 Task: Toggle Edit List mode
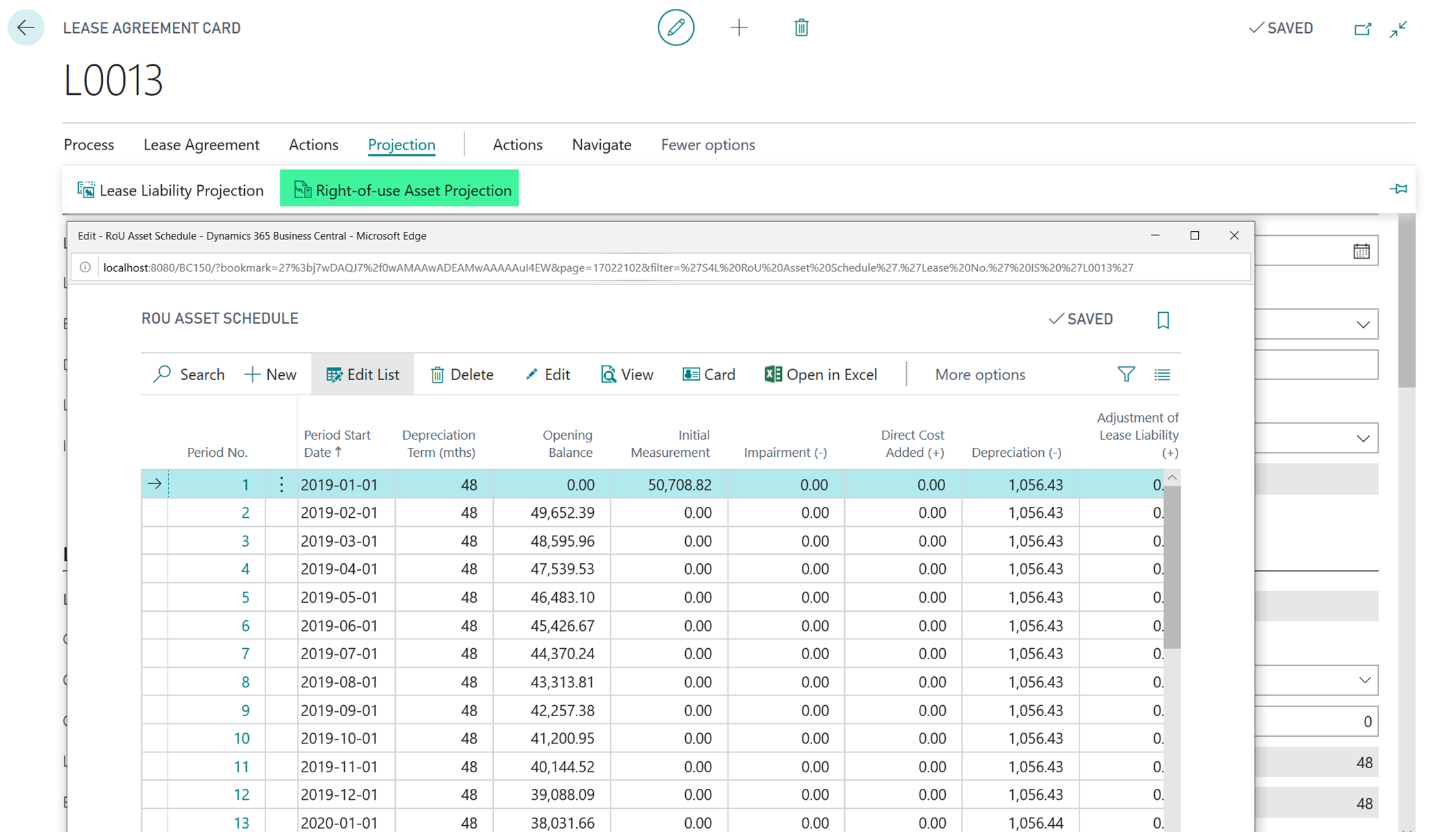click(362, 375)
